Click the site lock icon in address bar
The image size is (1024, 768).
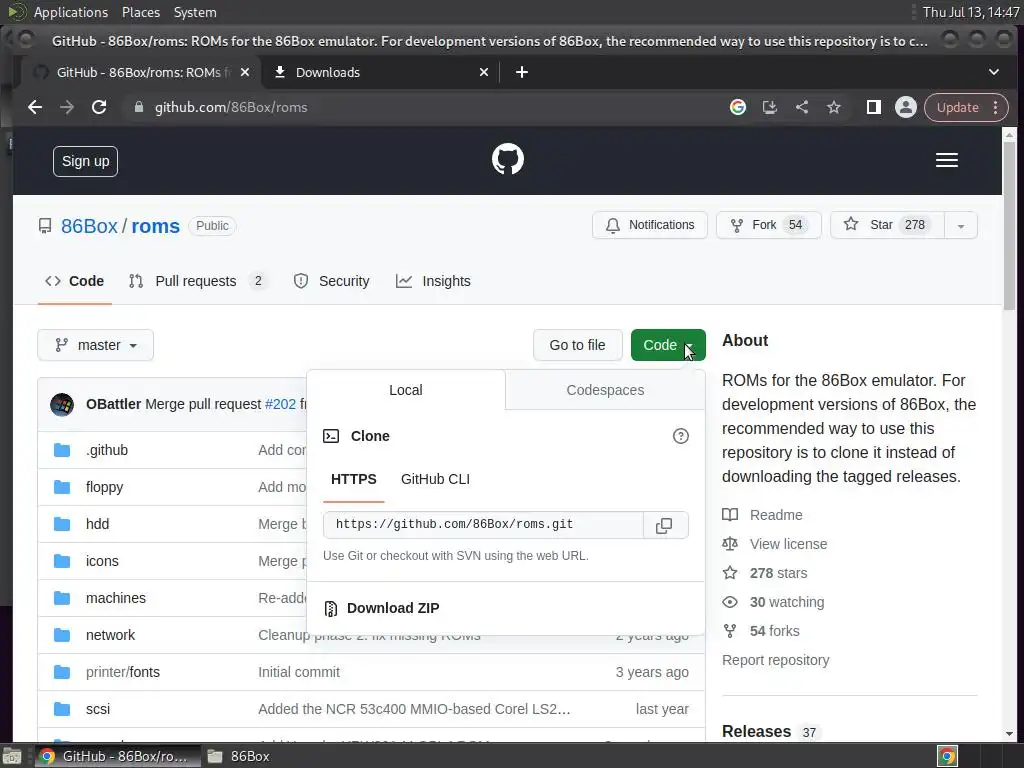(x=138, y=107)
